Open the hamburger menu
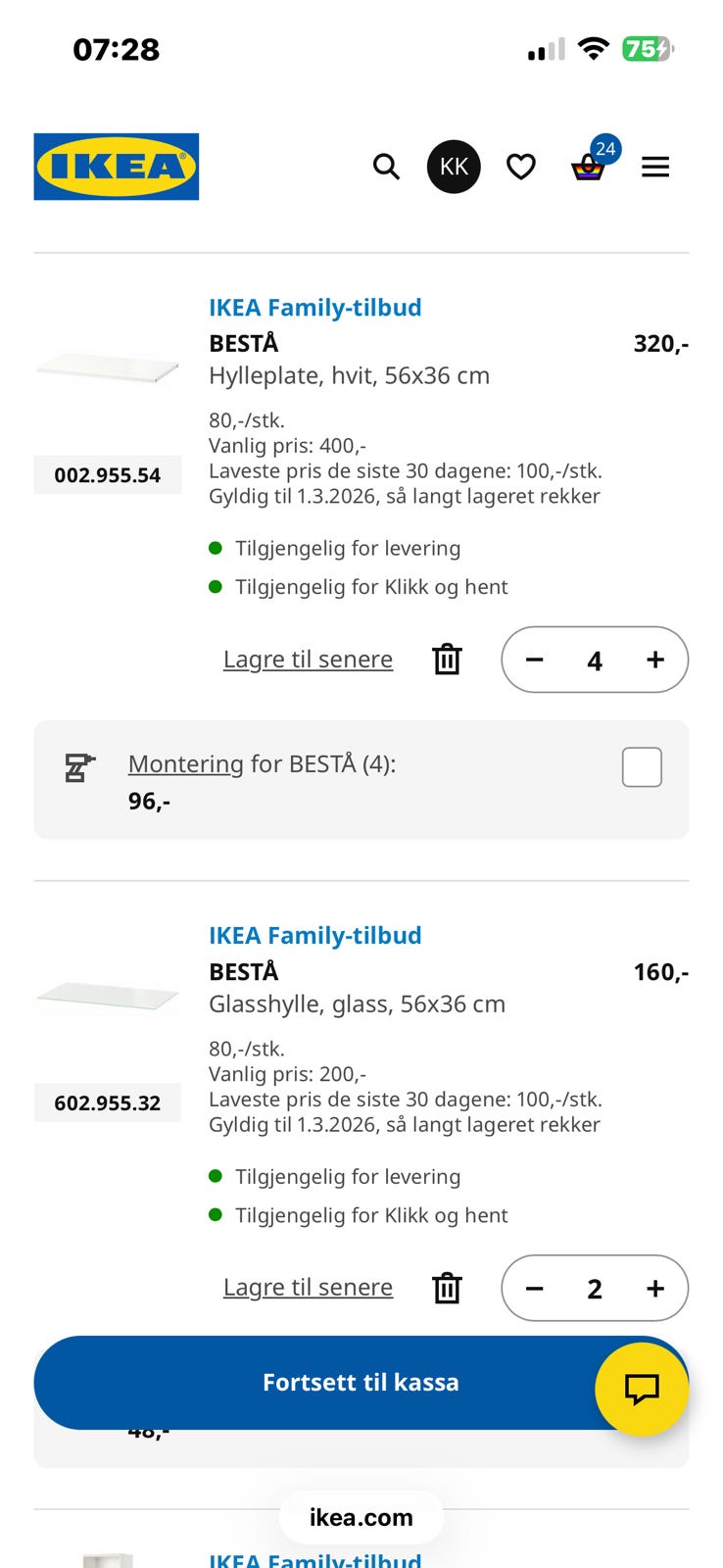 655,167
